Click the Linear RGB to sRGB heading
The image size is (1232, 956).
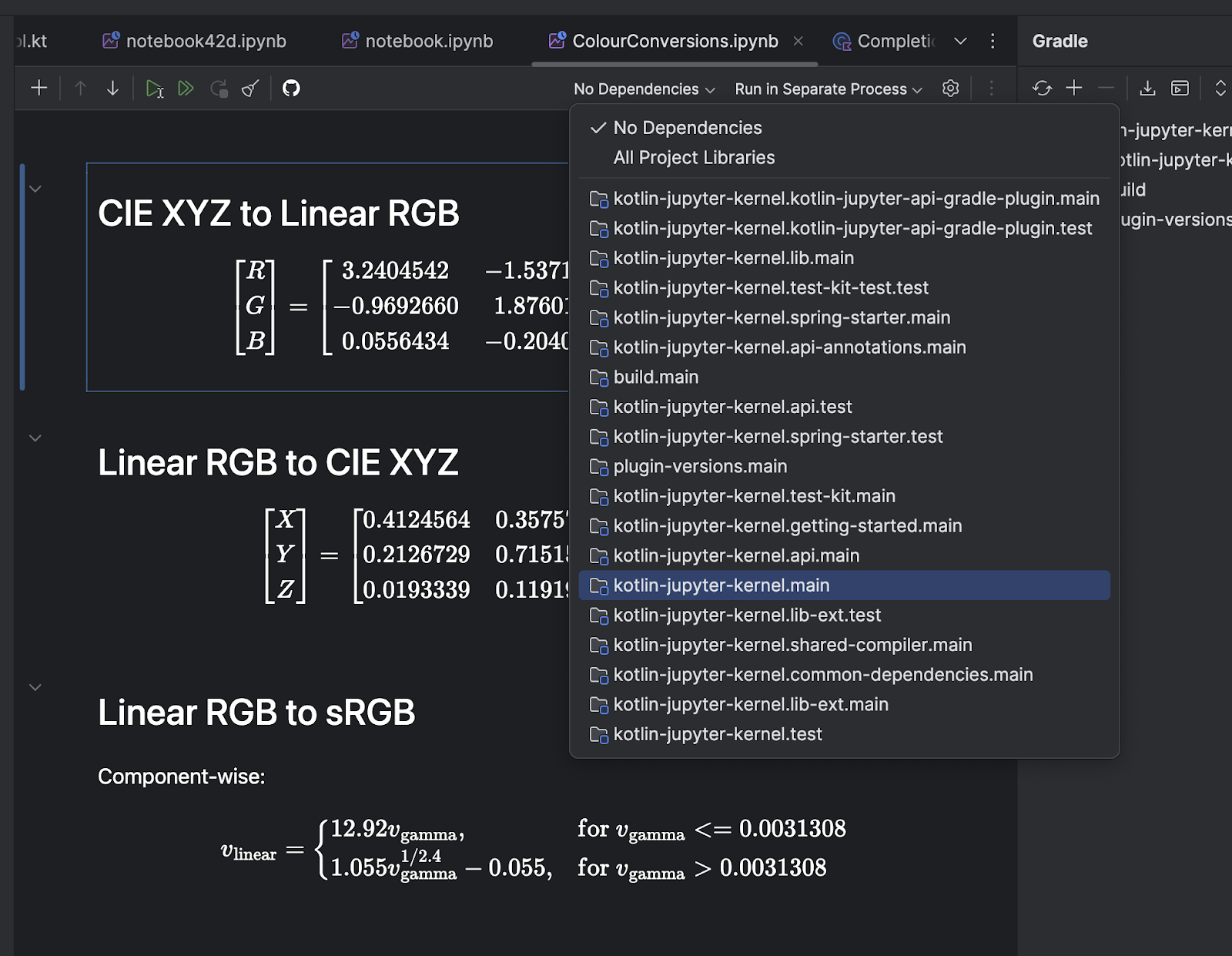click(x=256, y=713)
